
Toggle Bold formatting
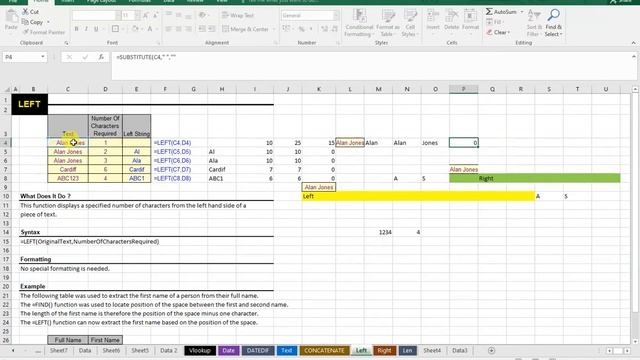click(x=76, y=29)
